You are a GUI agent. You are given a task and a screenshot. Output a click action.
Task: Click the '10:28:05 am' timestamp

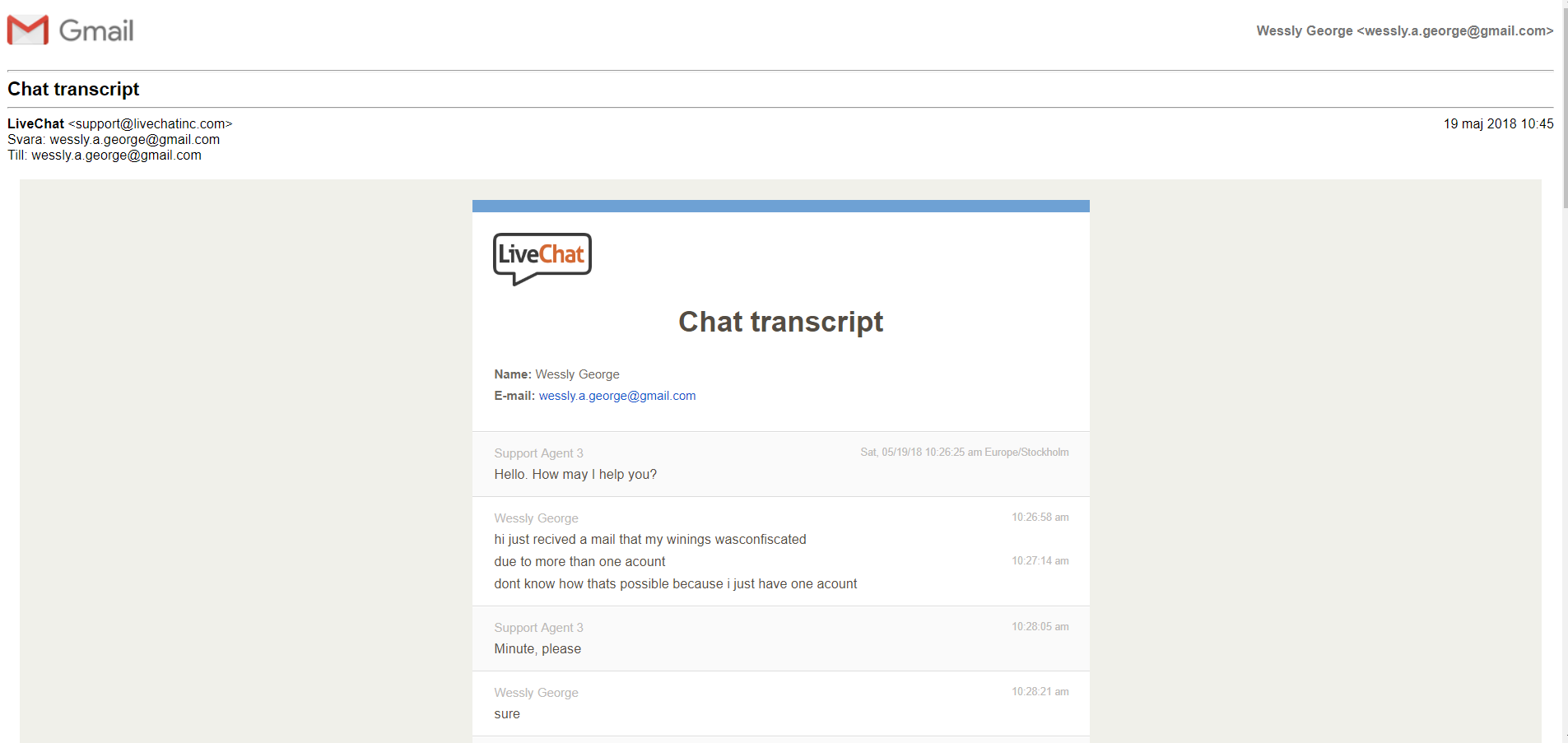click(x=1040, y=627)
